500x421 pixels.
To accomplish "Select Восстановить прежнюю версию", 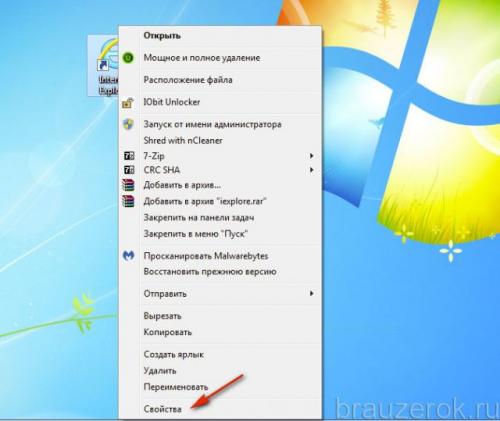I will (210, 272).
